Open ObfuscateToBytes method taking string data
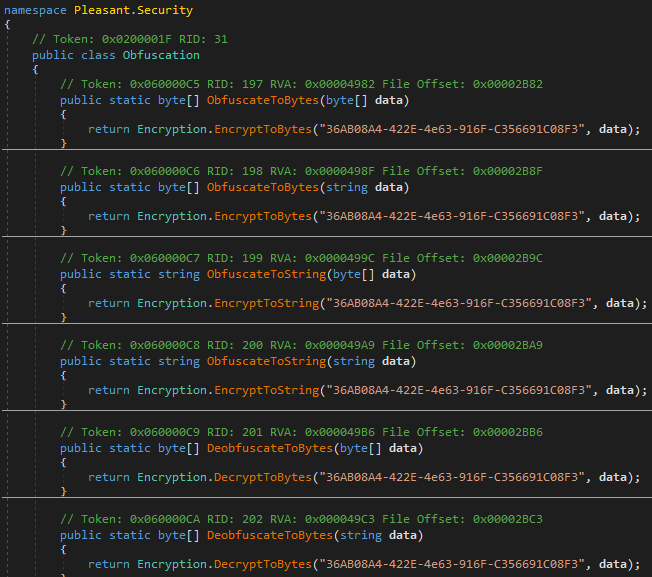The width and height of the screenshot is (652, 577). [x=262, y=187]
